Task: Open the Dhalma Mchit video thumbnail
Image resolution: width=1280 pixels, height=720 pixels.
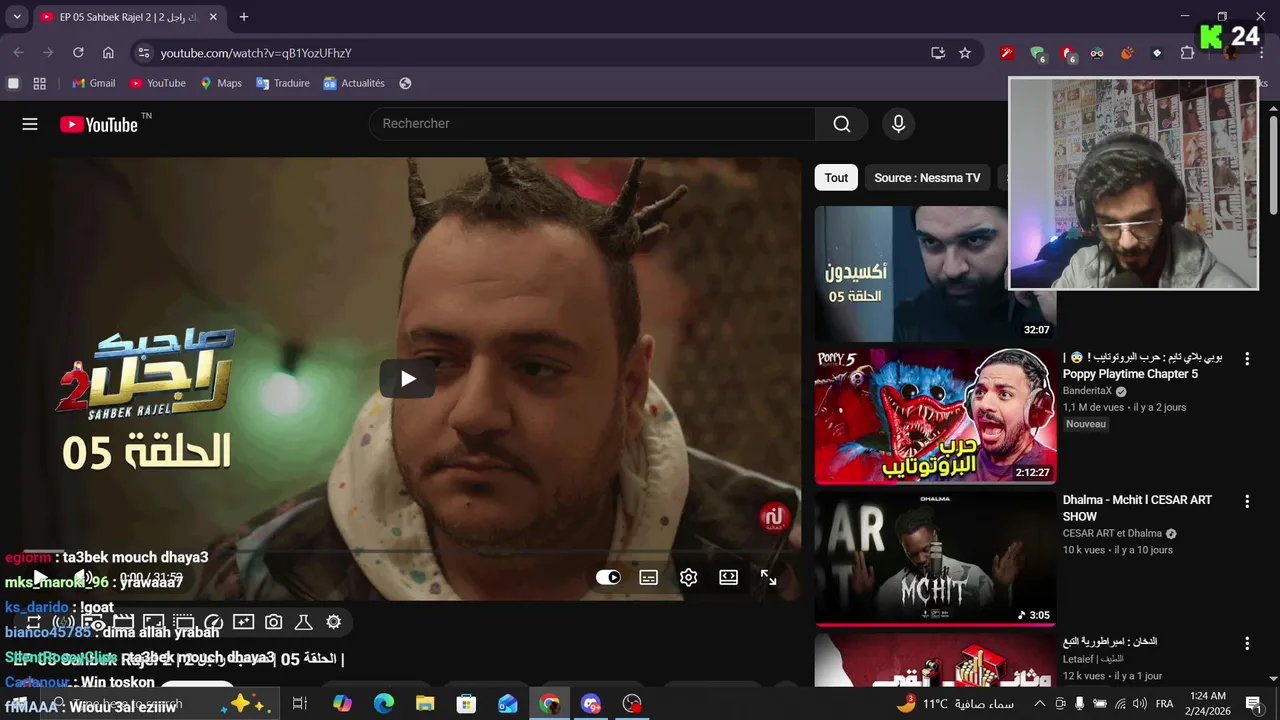Action: 935,558
